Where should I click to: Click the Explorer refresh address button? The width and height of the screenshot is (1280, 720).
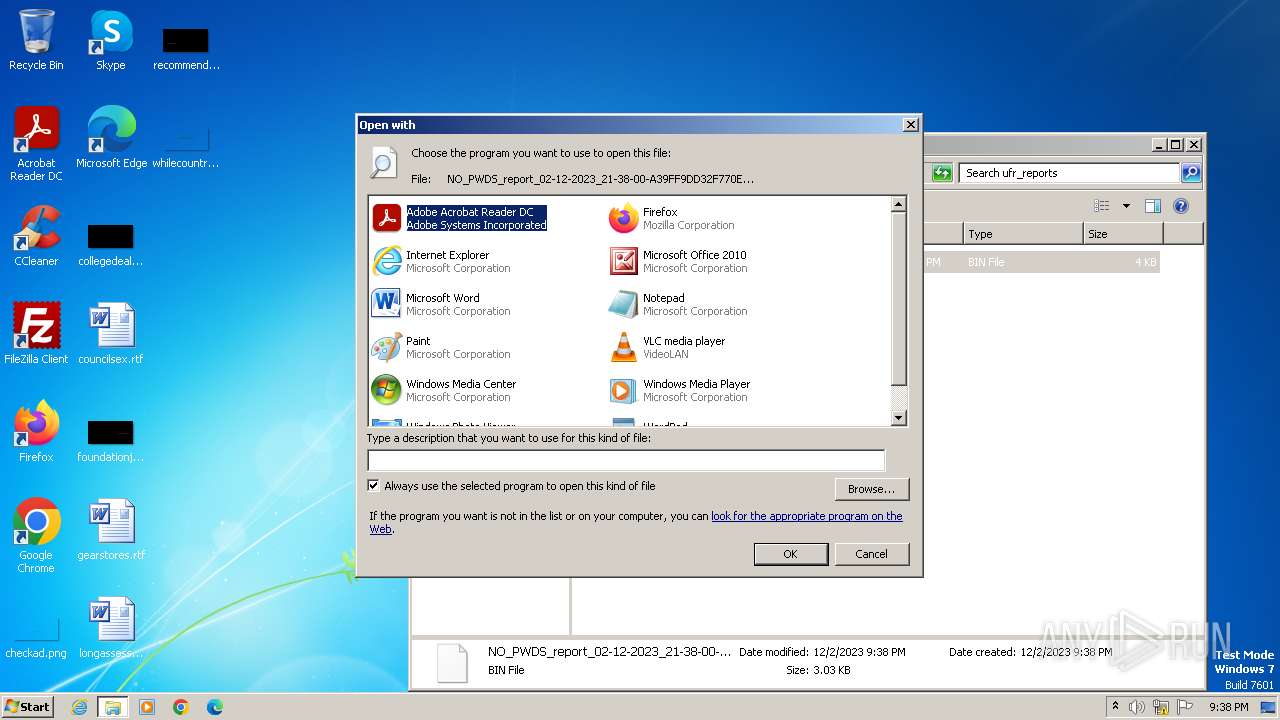(x=942, y=173)
